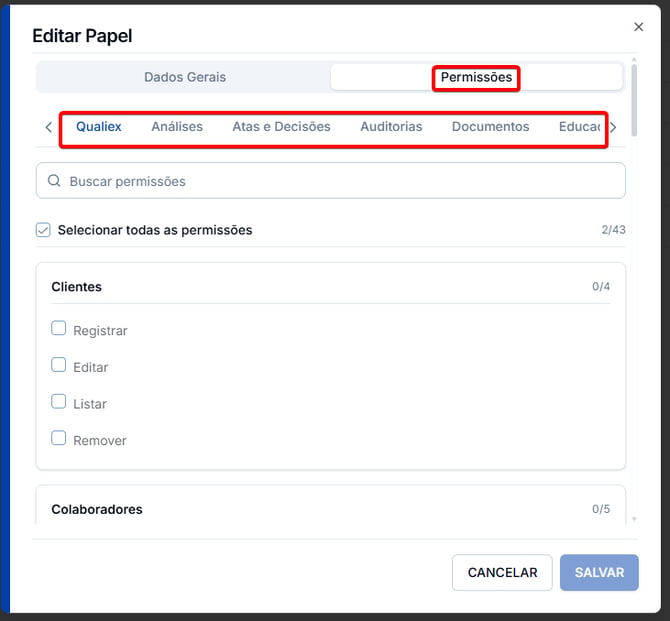Viewport: 670px width, 621px height.
Task: Click the scrollbar up arrow
Action: (x=634, y=59)
